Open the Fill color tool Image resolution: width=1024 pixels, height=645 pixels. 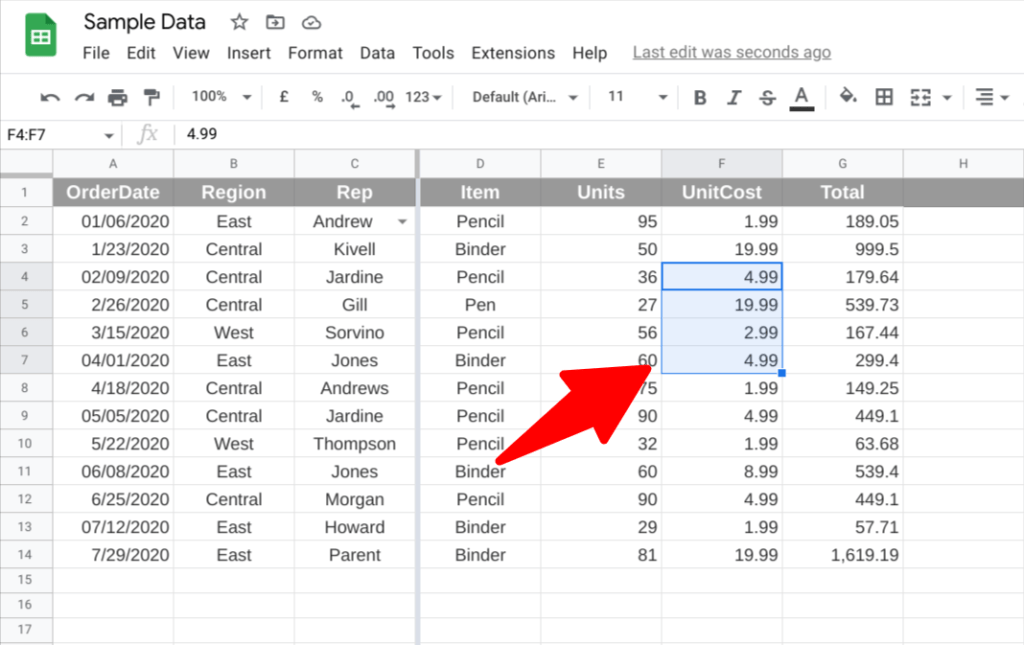pos(846,97)
